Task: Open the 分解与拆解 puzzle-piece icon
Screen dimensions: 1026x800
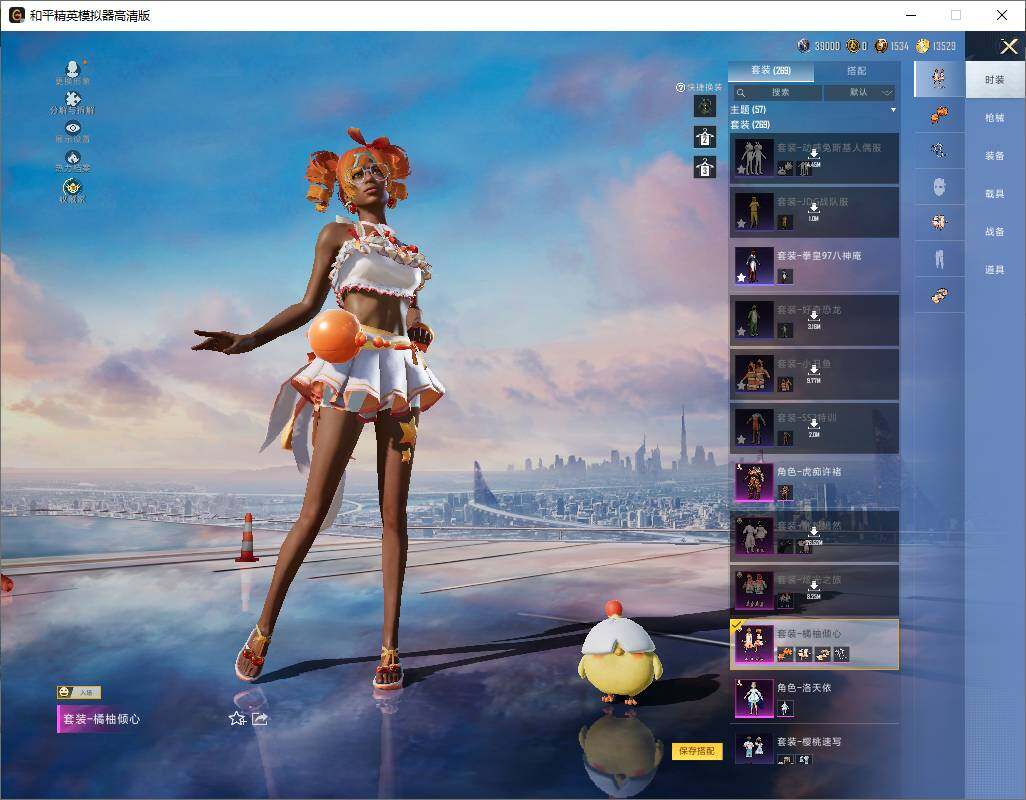Action: [x=73, y=103]
